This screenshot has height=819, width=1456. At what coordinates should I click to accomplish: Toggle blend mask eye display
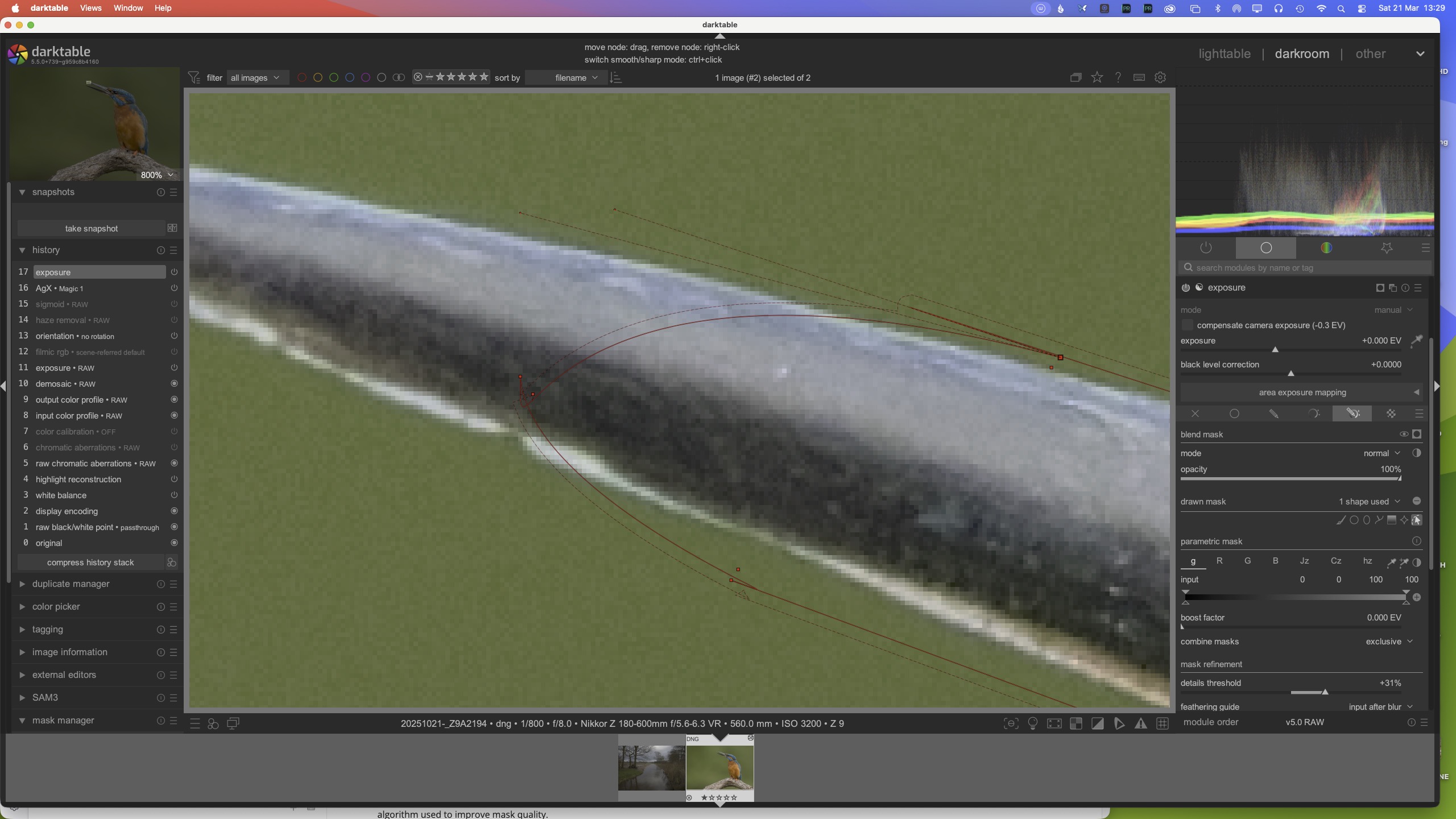click(1404, 434)
